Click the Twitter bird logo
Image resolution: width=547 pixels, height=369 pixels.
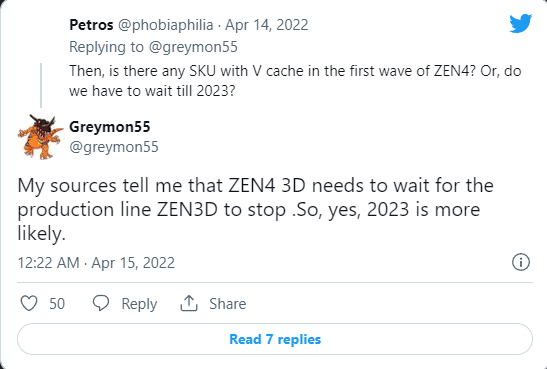(520, 23)
